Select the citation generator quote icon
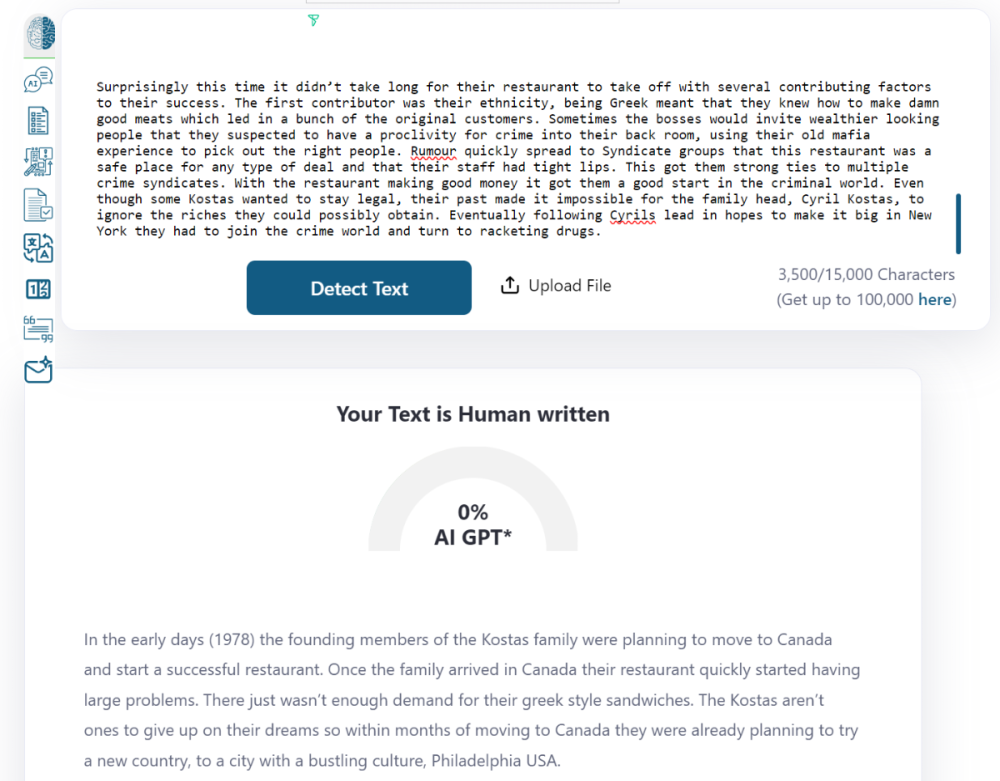The width and height of the screenshot is (1000, 781). [x=38, y=329]
